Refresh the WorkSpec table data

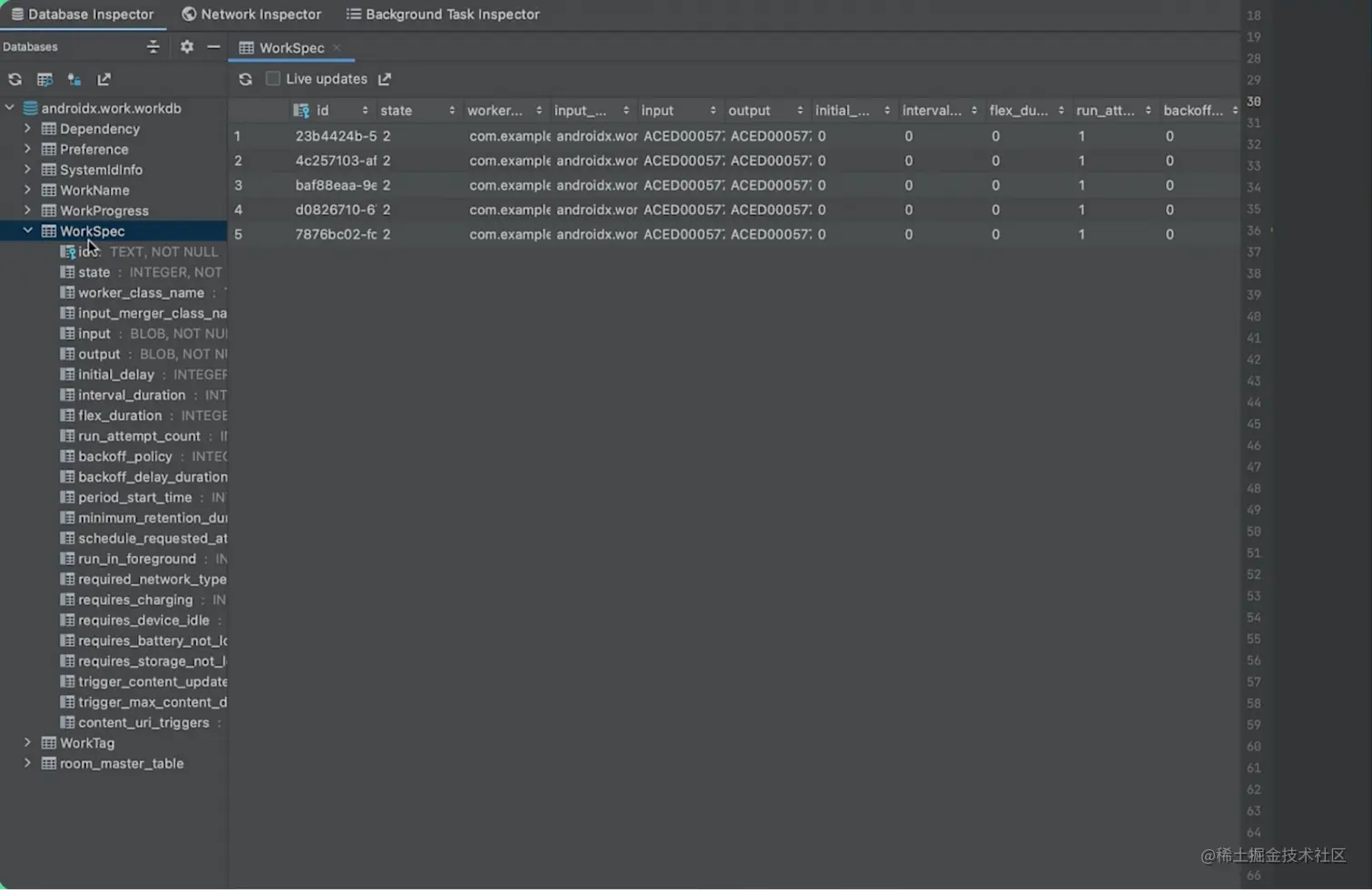click(x=245, y=80)
